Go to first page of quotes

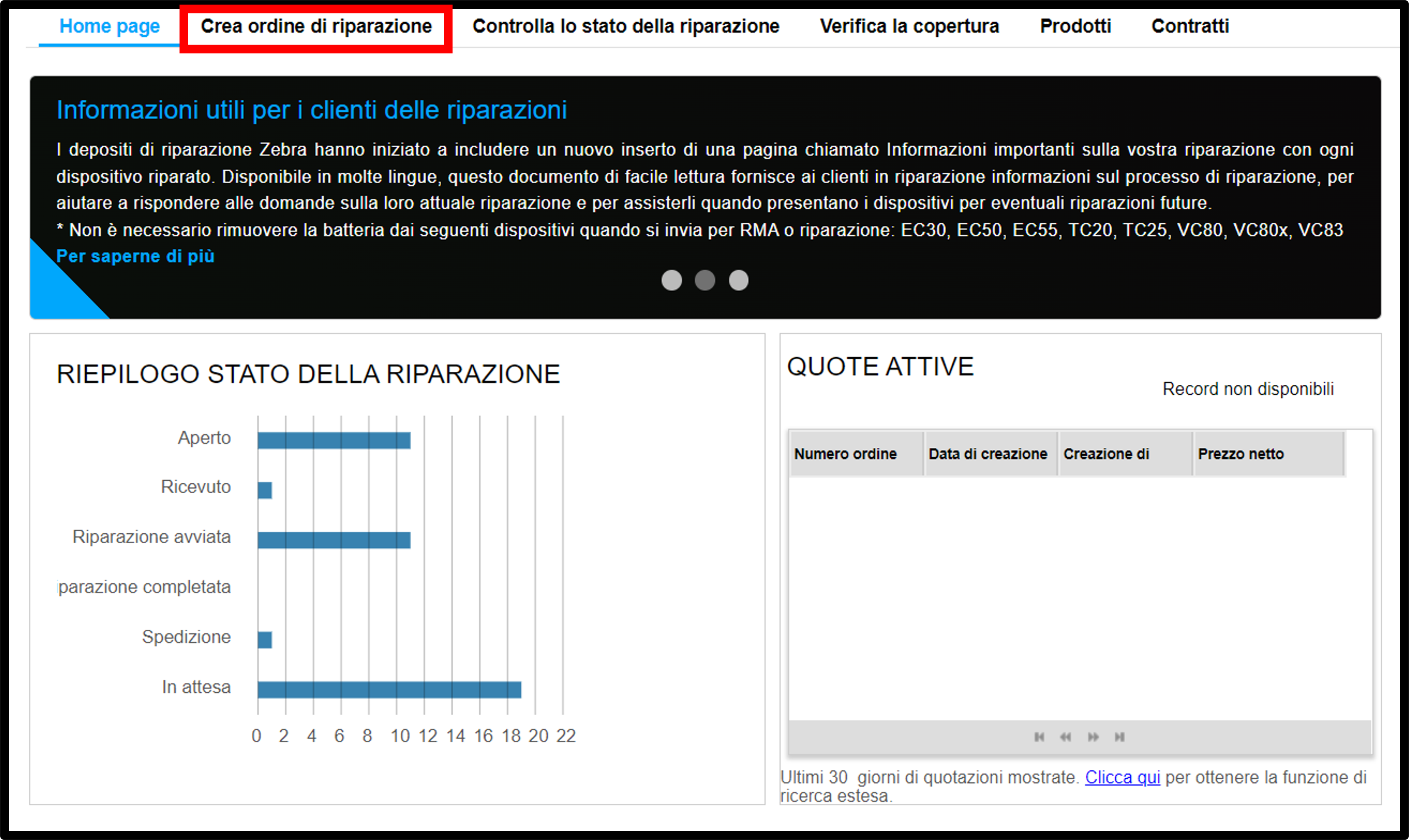1039,737
